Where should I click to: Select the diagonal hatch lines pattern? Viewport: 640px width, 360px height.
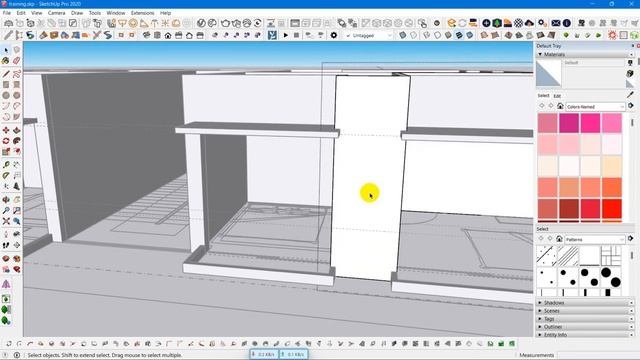click(x=568, y=256)
